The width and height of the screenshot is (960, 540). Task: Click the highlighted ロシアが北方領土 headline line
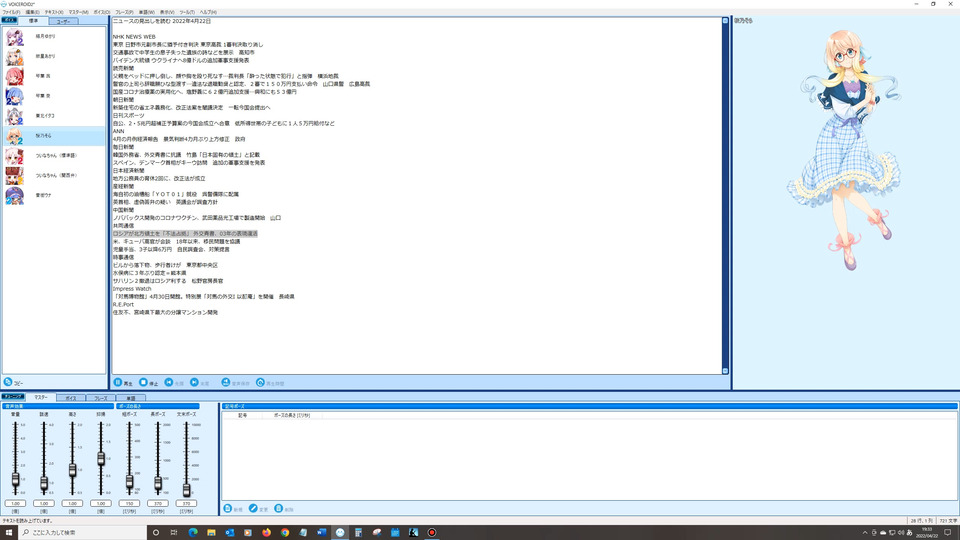(185, 234)
